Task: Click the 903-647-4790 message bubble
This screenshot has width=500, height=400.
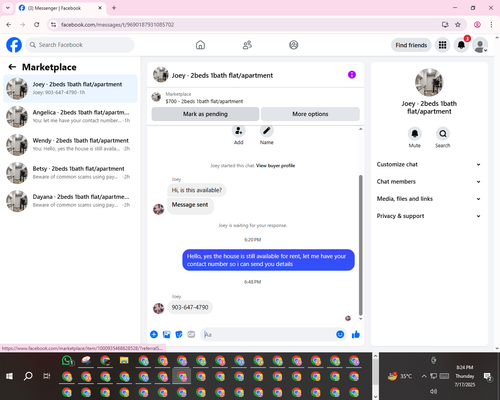Action: (x=190, y=307)
